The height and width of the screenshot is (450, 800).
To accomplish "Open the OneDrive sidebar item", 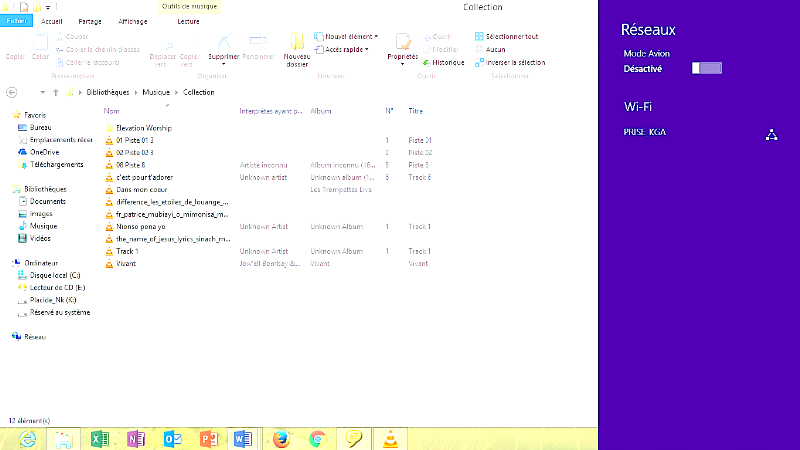I will [x=41, y=151].
